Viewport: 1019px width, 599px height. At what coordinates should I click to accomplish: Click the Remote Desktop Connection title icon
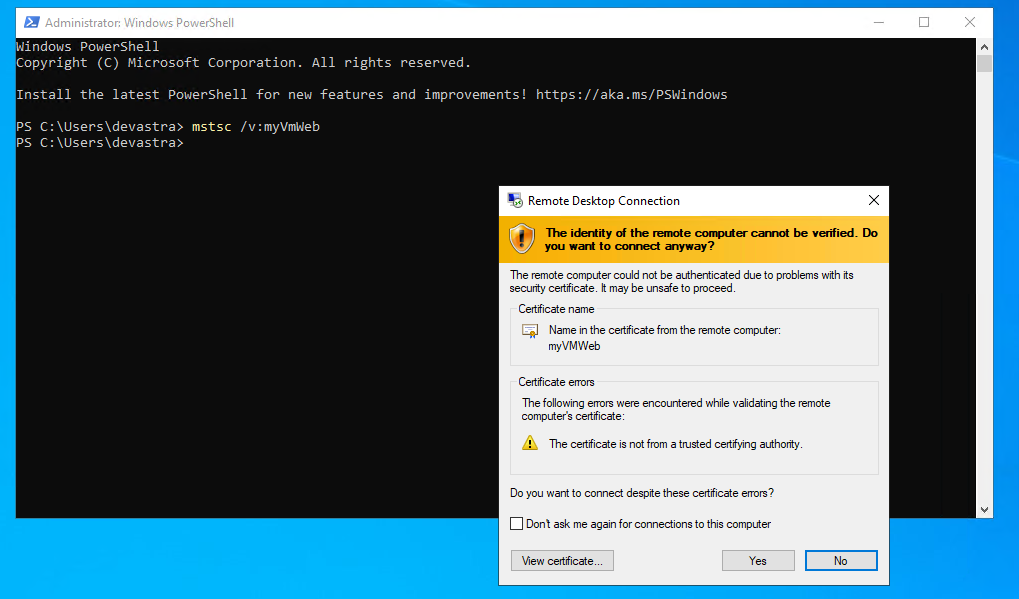click(x=515, y=201)
